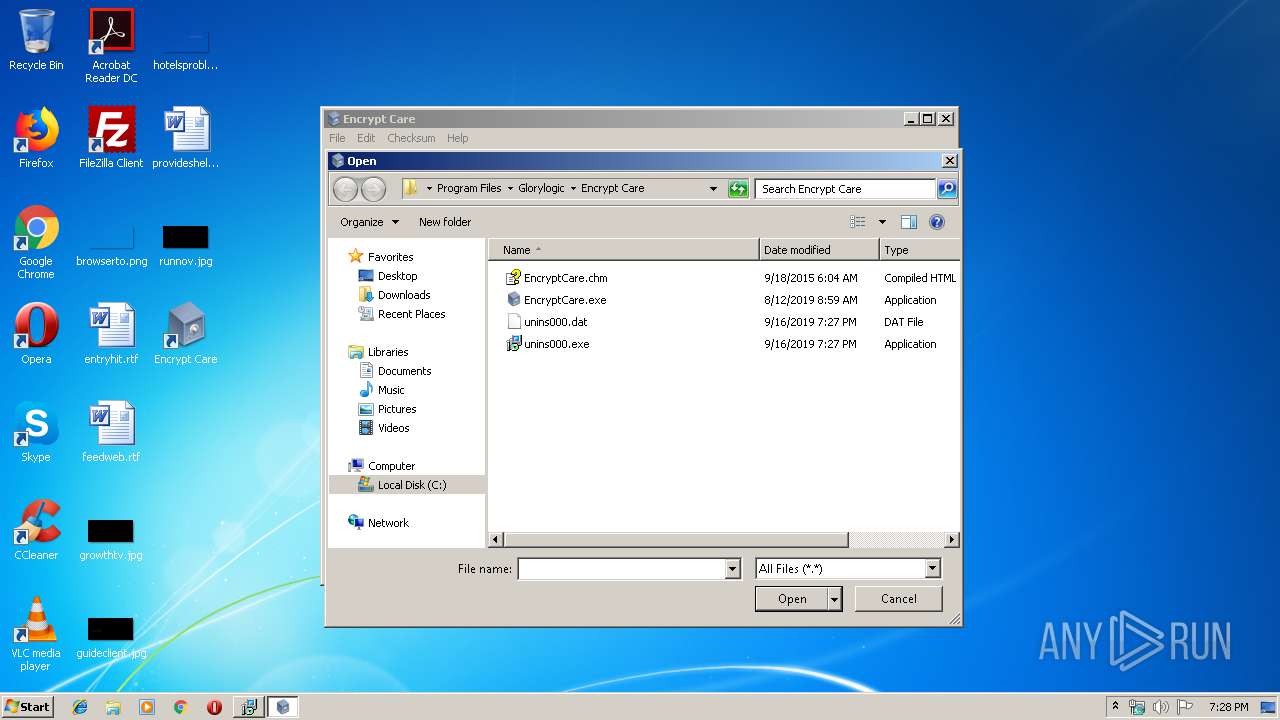Screen dimensions: 1280x720
Task: Click the Search Encrypt Care field
Action: (845, 188)
